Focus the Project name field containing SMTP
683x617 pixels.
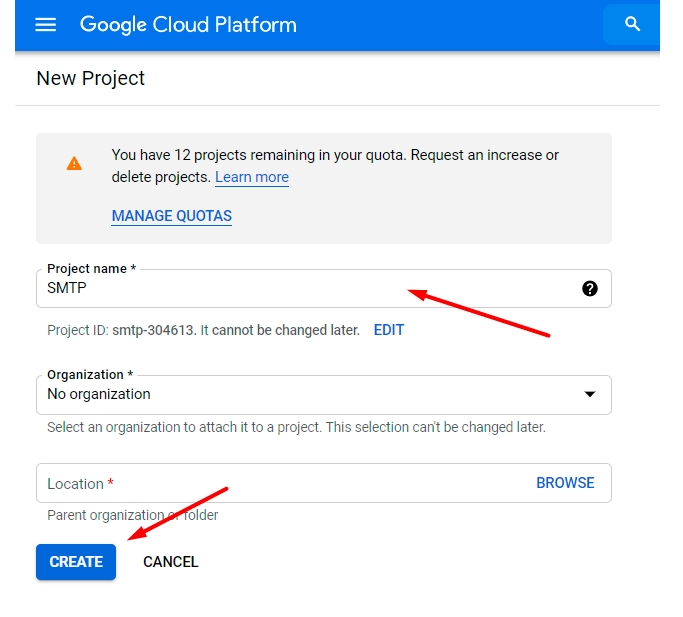point(300,290)
